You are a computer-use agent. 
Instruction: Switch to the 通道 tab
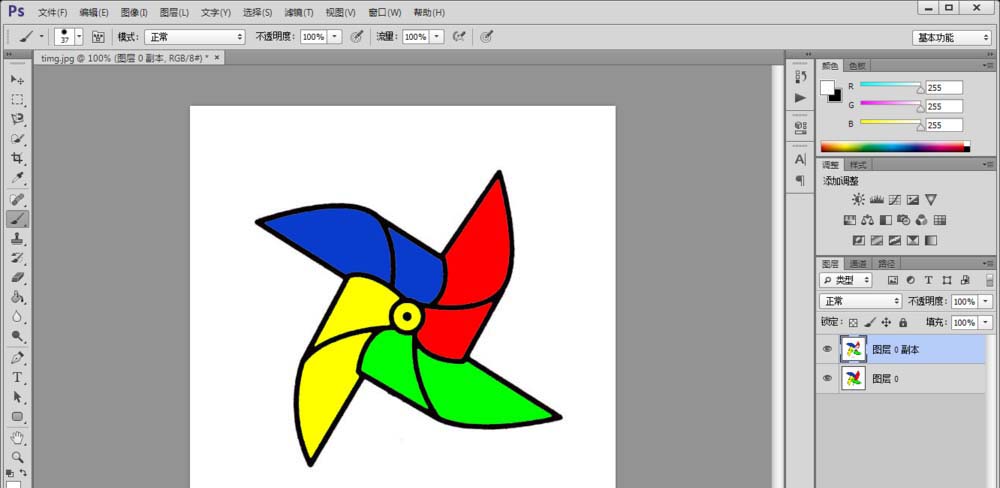click(858, 264)
